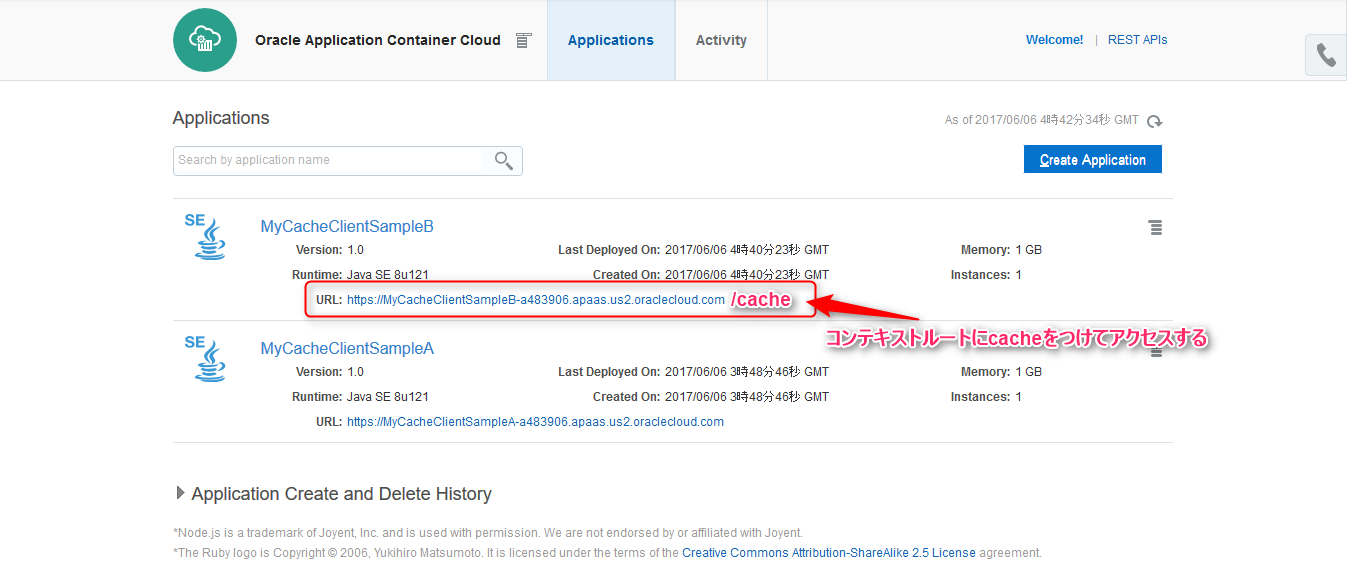Click the search magnifier icon

[504, 160]
